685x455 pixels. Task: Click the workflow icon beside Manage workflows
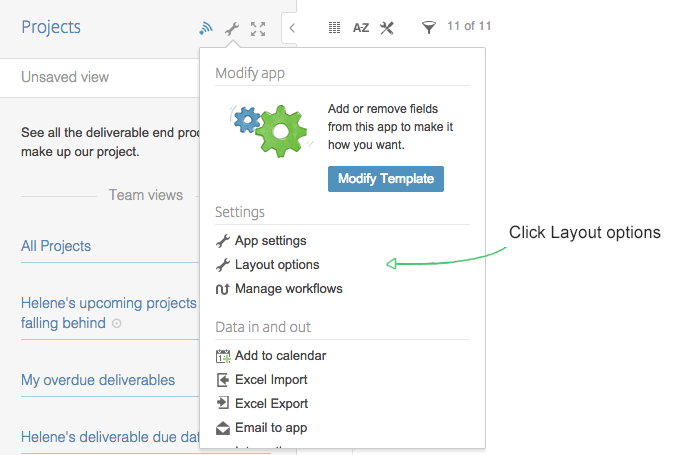(222, 289)
